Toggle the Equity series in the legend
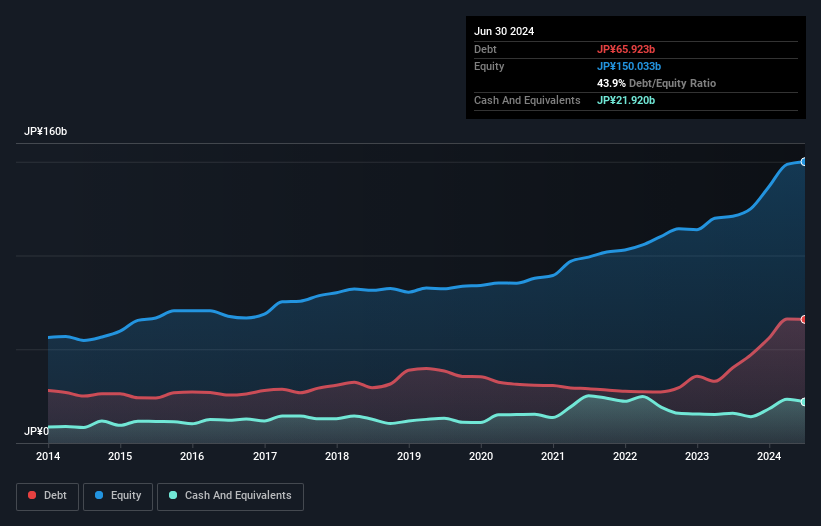821x526 pixels. tap(118, 496)
